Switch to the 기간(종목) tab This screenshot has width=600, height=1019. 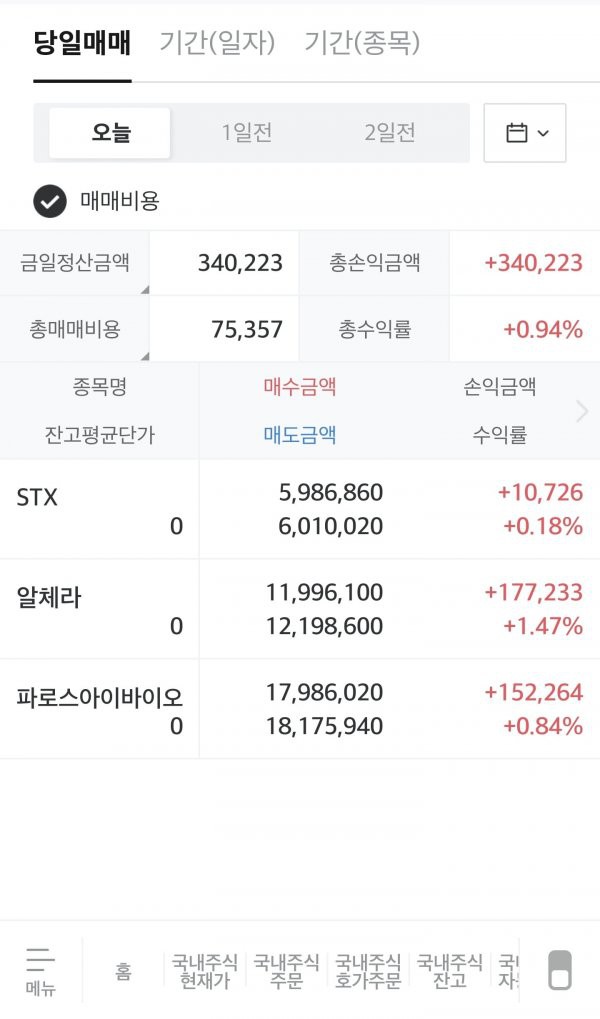click(x=362, y=43)
